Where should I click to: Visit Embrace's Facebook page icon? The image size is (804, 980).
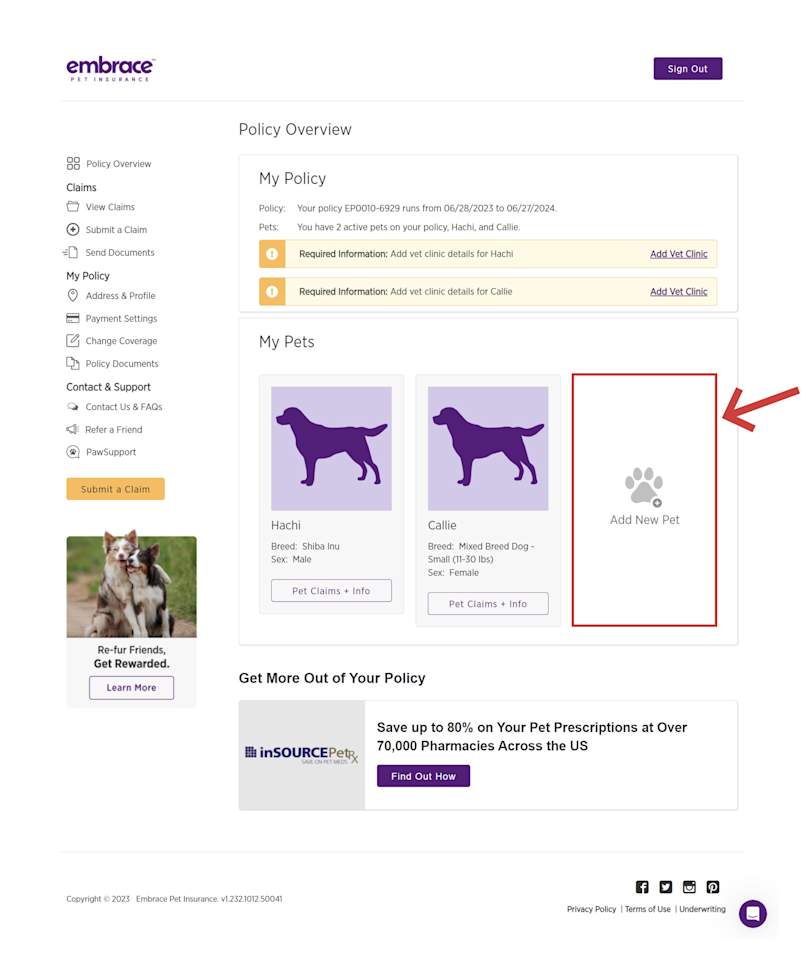pos(641,886)
